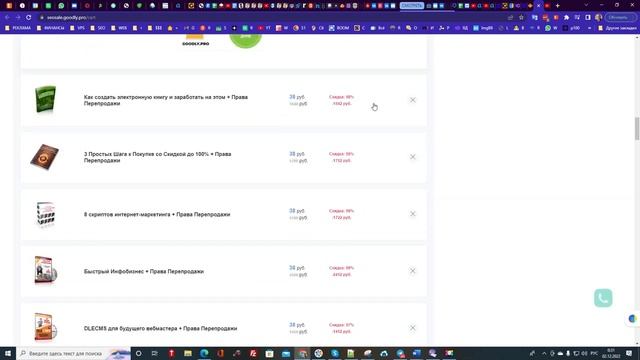Open the browser profile avatar
The image size is (640, 360).
pos(598,18)
